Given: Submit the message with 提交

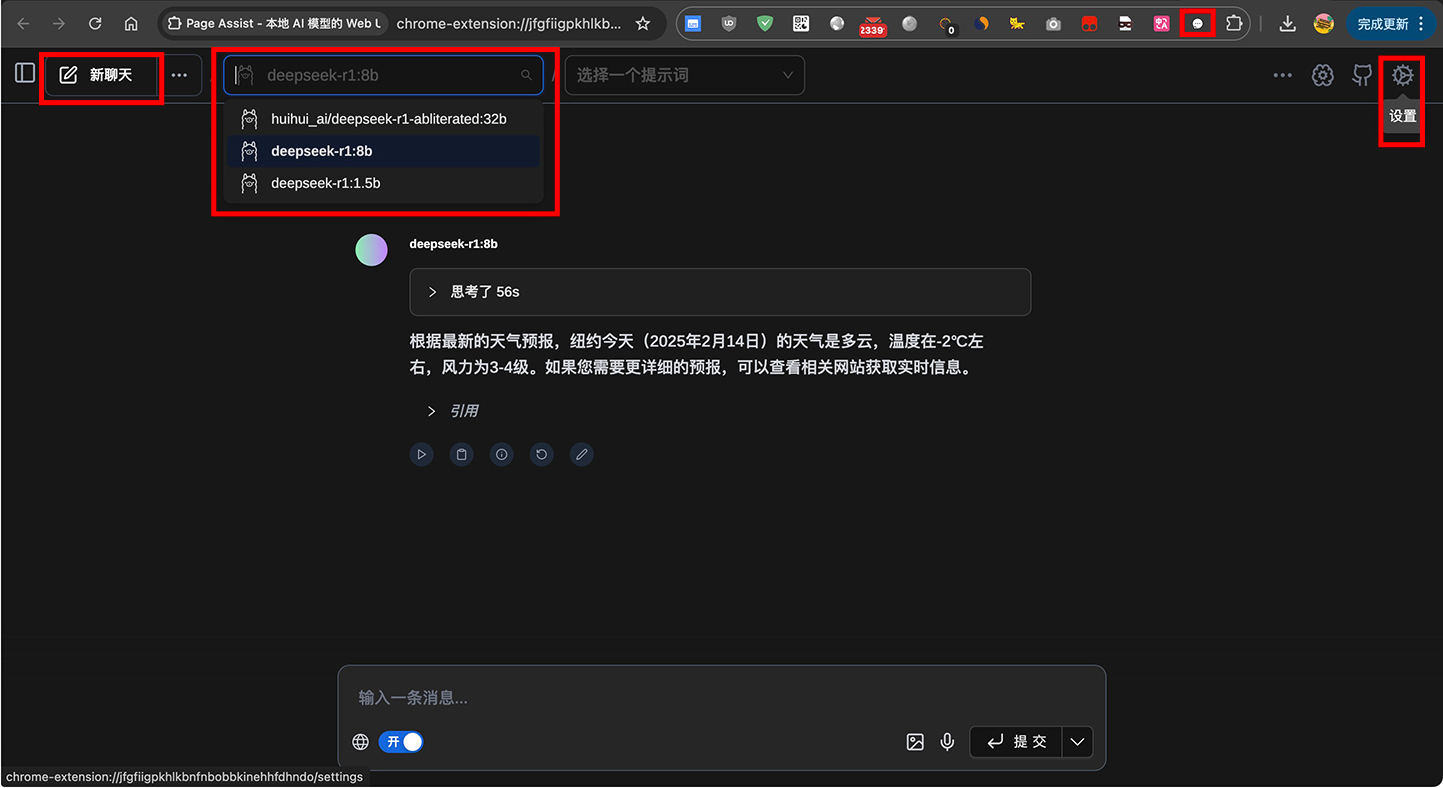Looking at the screenshot, I should (x=1016, y=742).
